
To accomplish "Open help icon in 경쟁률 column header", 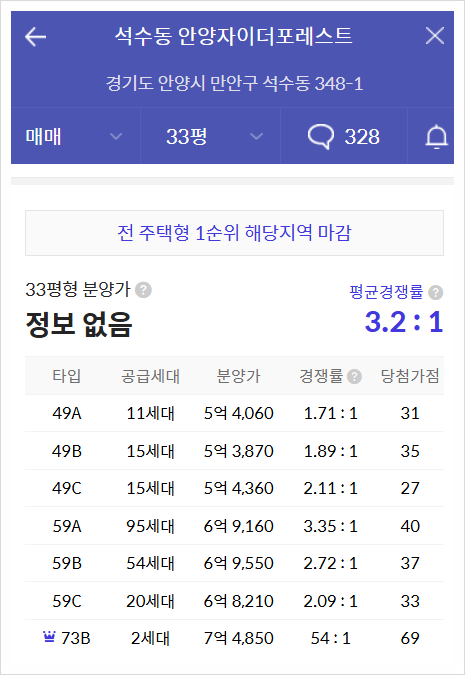I will (x=354, y=377).
